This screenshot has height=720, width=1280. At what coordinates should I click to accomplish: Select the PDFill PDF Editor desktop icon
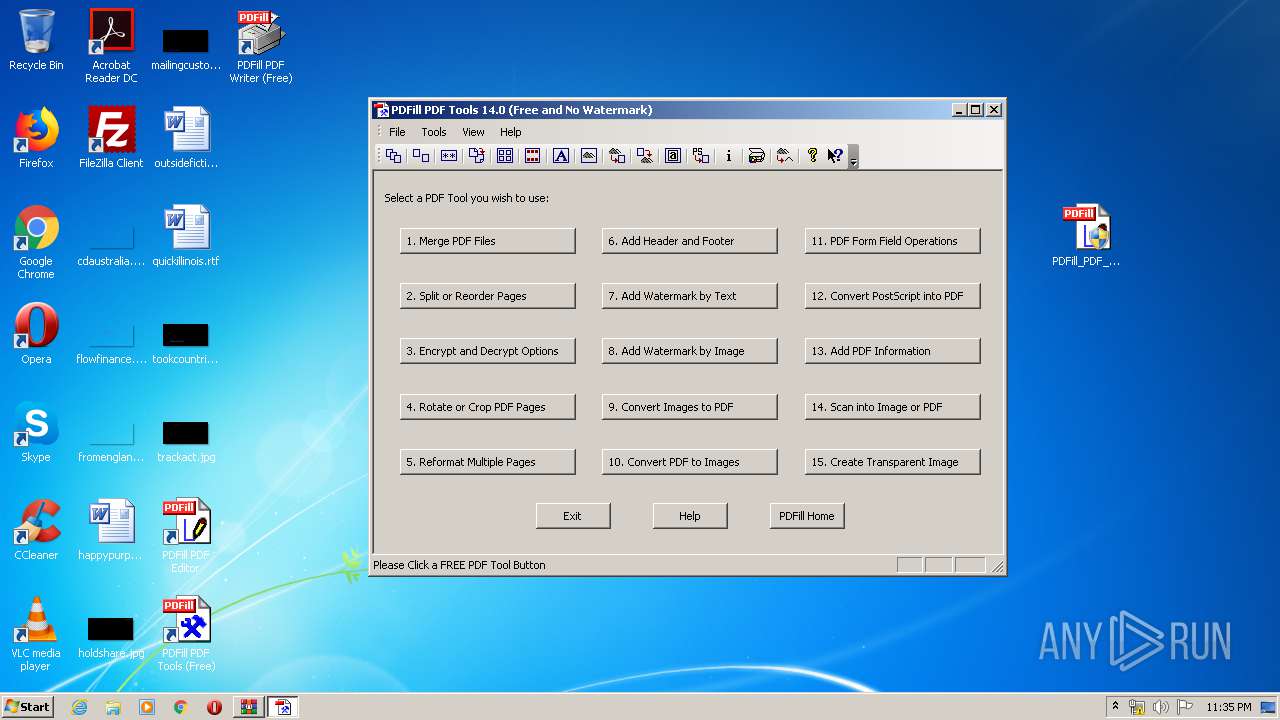[186, 536]
